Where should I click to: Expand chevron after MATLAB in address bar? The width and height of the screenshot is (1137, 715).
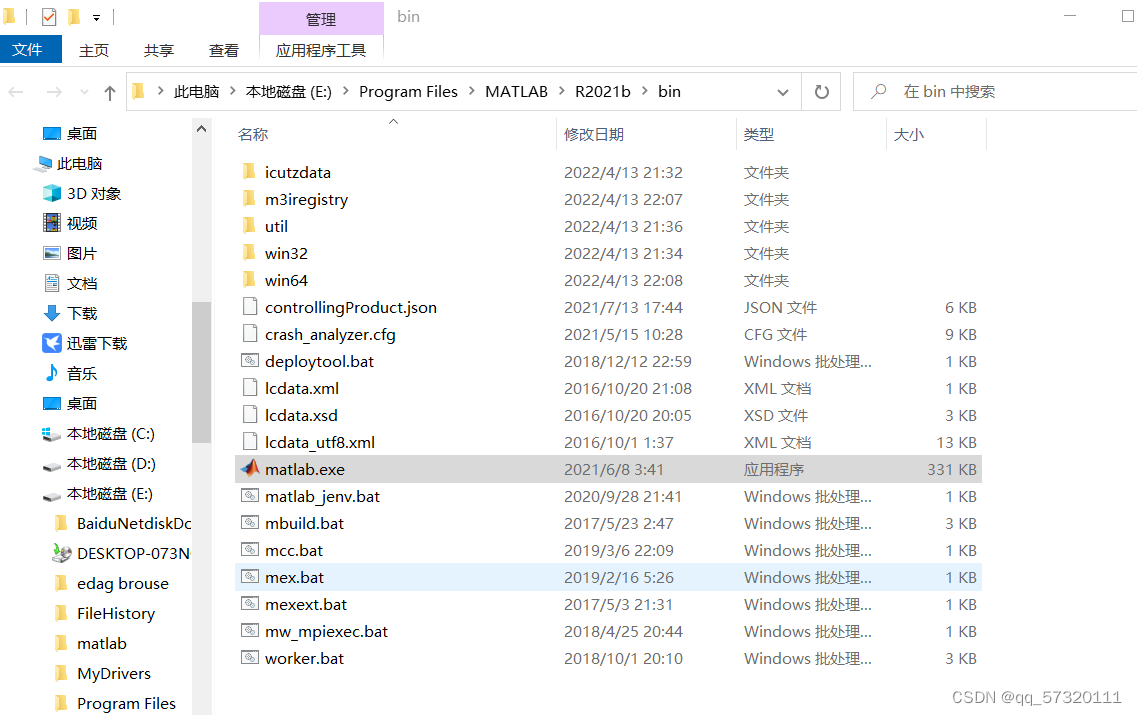pyautogui.click(x=561, y=91)
